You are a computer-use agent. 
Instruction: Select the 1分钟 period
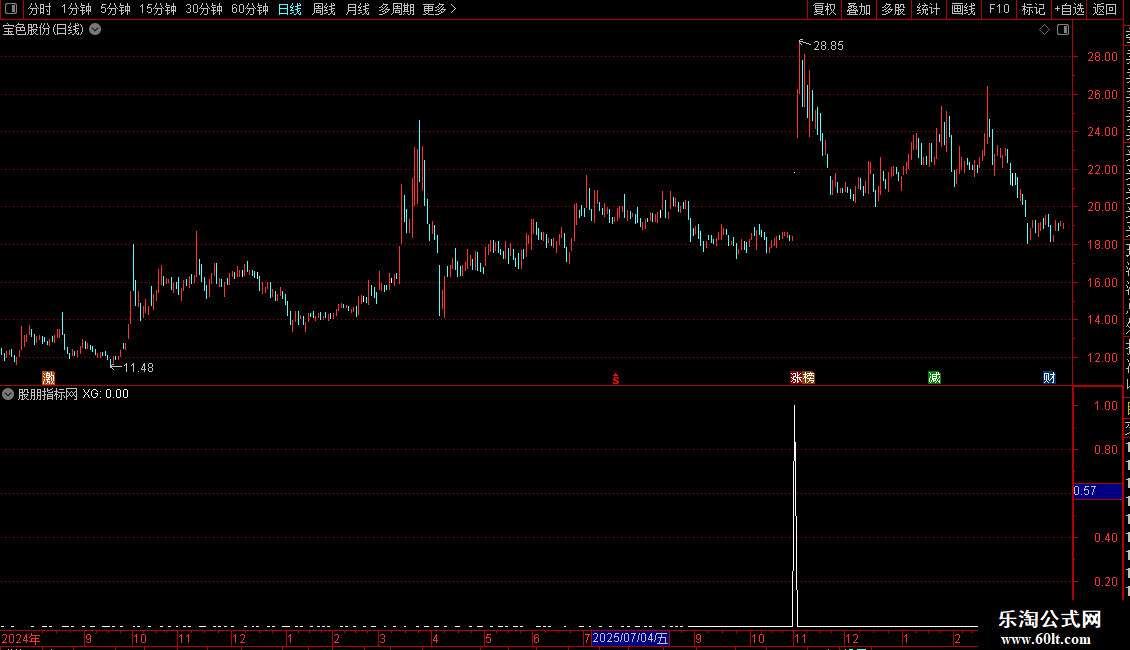click(76, 9)
